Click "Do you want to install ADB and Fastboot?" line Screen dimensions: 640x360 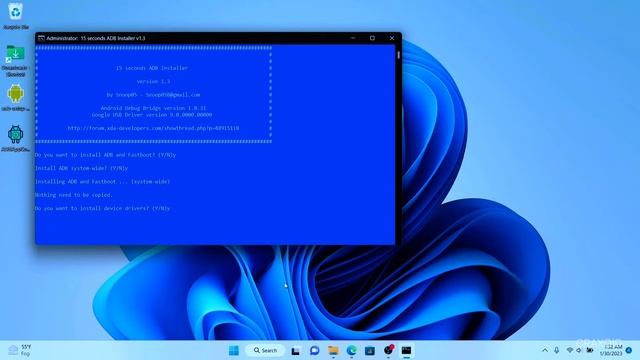[x=106, y=155]
